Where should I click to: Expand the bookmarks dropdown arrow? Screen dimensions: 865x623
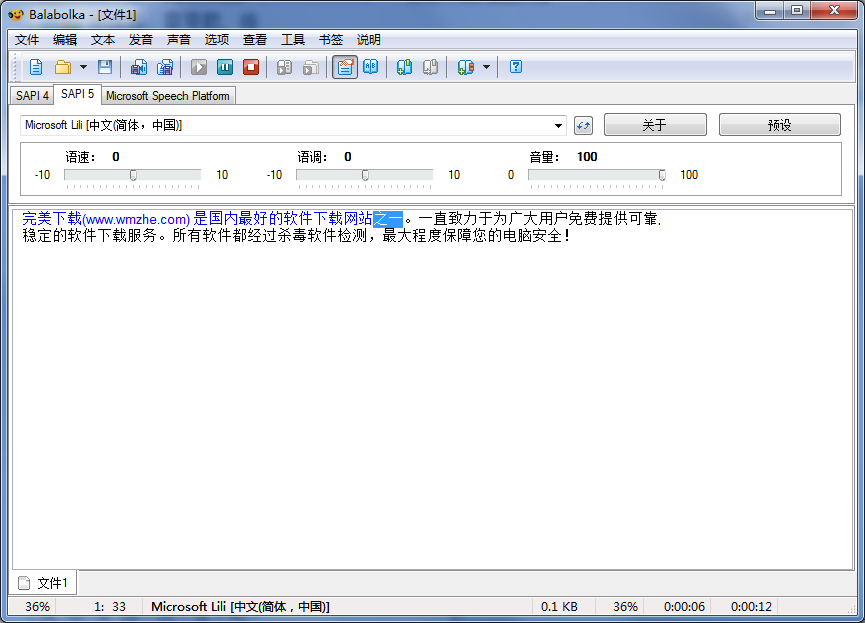487,67
